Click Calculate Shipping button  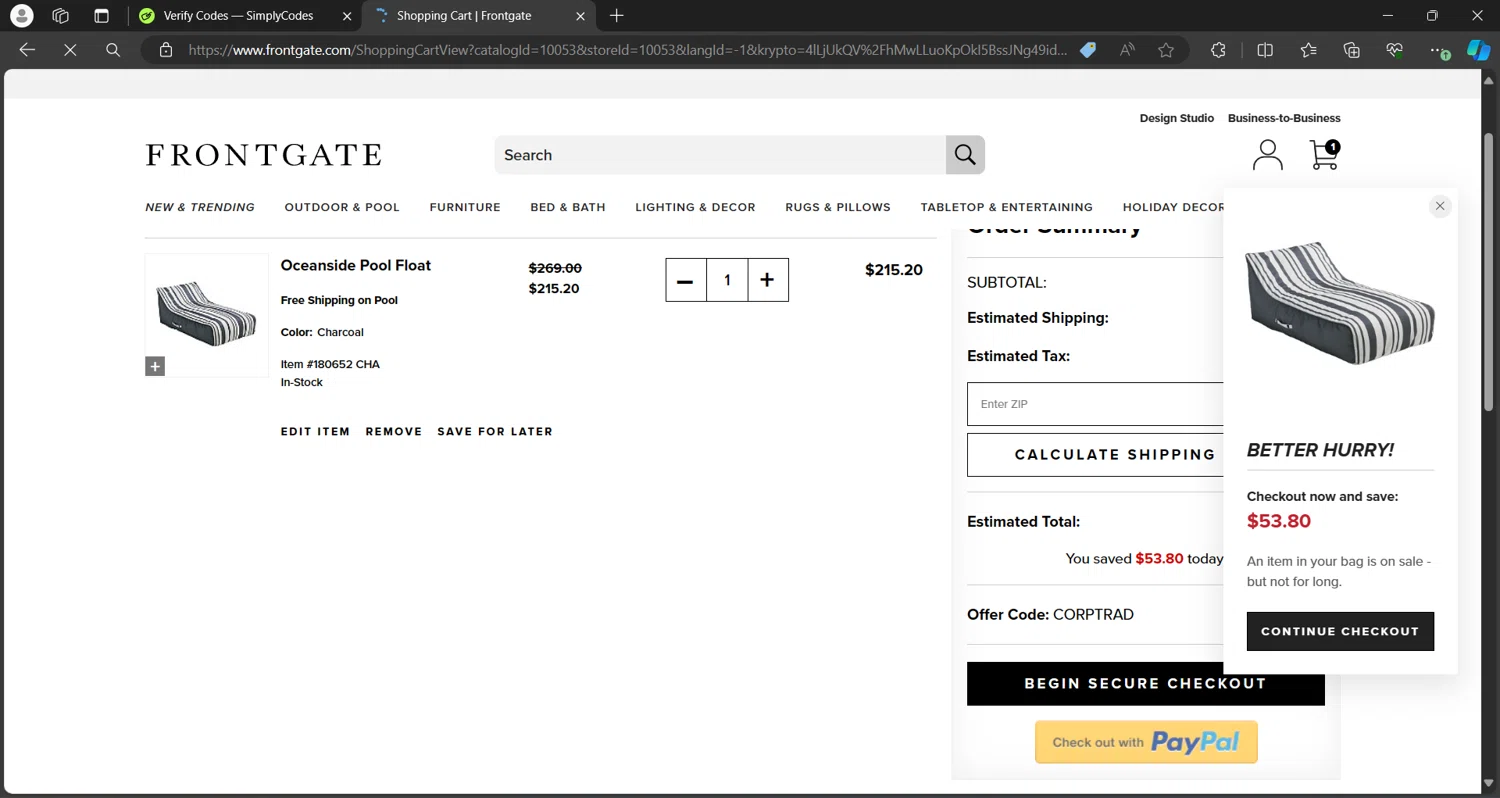coord(1095,454)
